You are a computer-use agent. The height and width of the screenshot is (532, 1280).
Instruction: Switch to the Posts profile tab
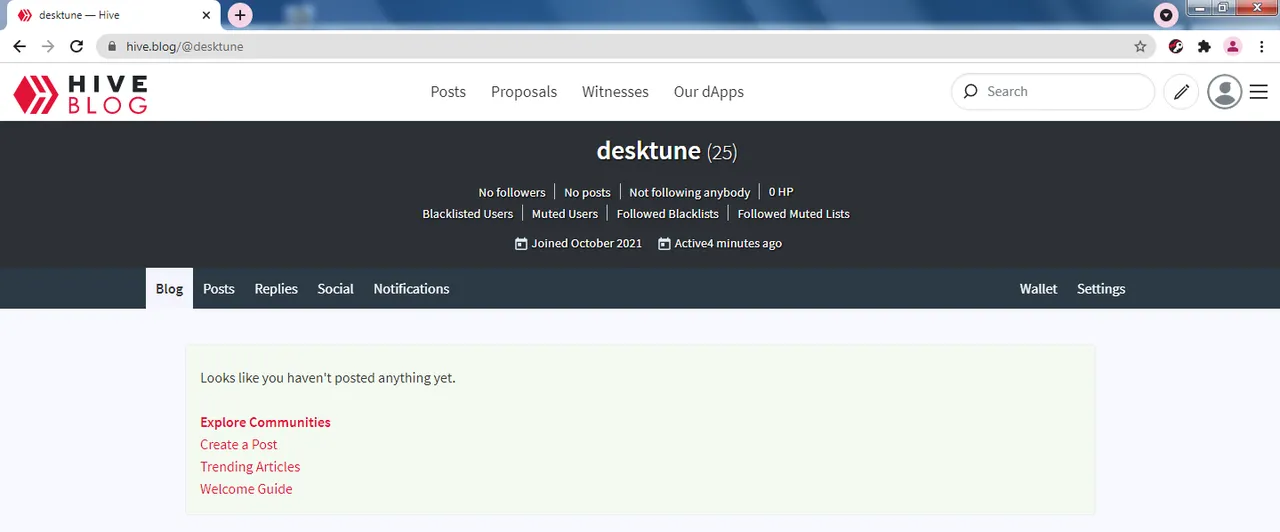(x=219, y=288)
